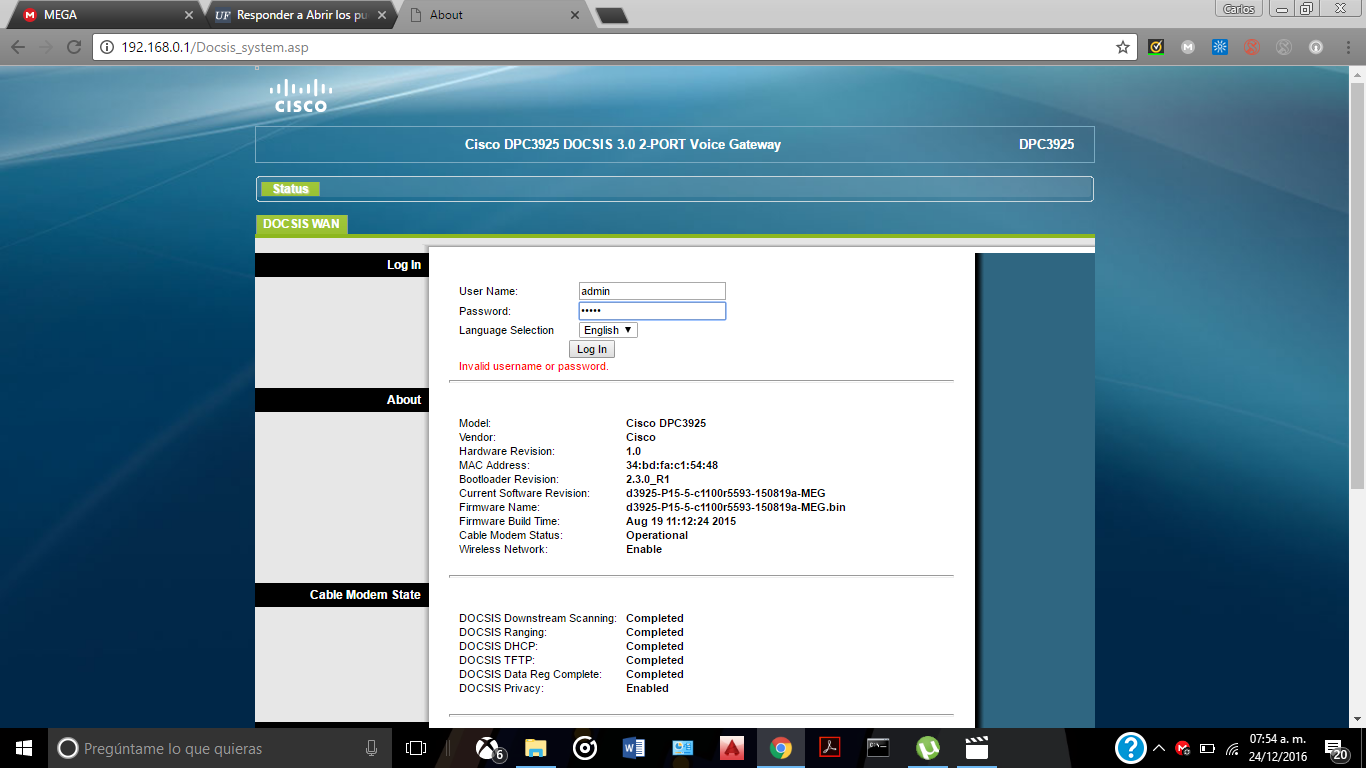
Task: Open the blue help question-mark tray icon
Action: coord(1131,748)
